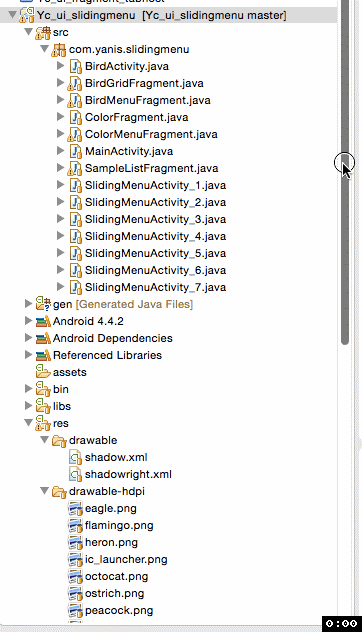
Task: Click the peacock.png image icon
Action: 75,610
